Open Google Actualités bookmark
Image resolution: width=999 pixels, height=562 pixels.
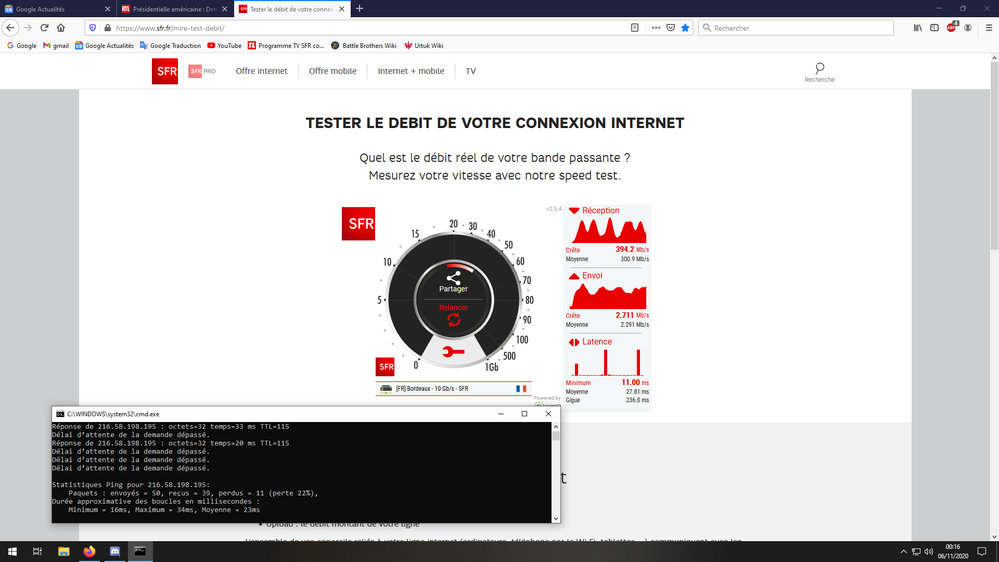click(104, 46)
